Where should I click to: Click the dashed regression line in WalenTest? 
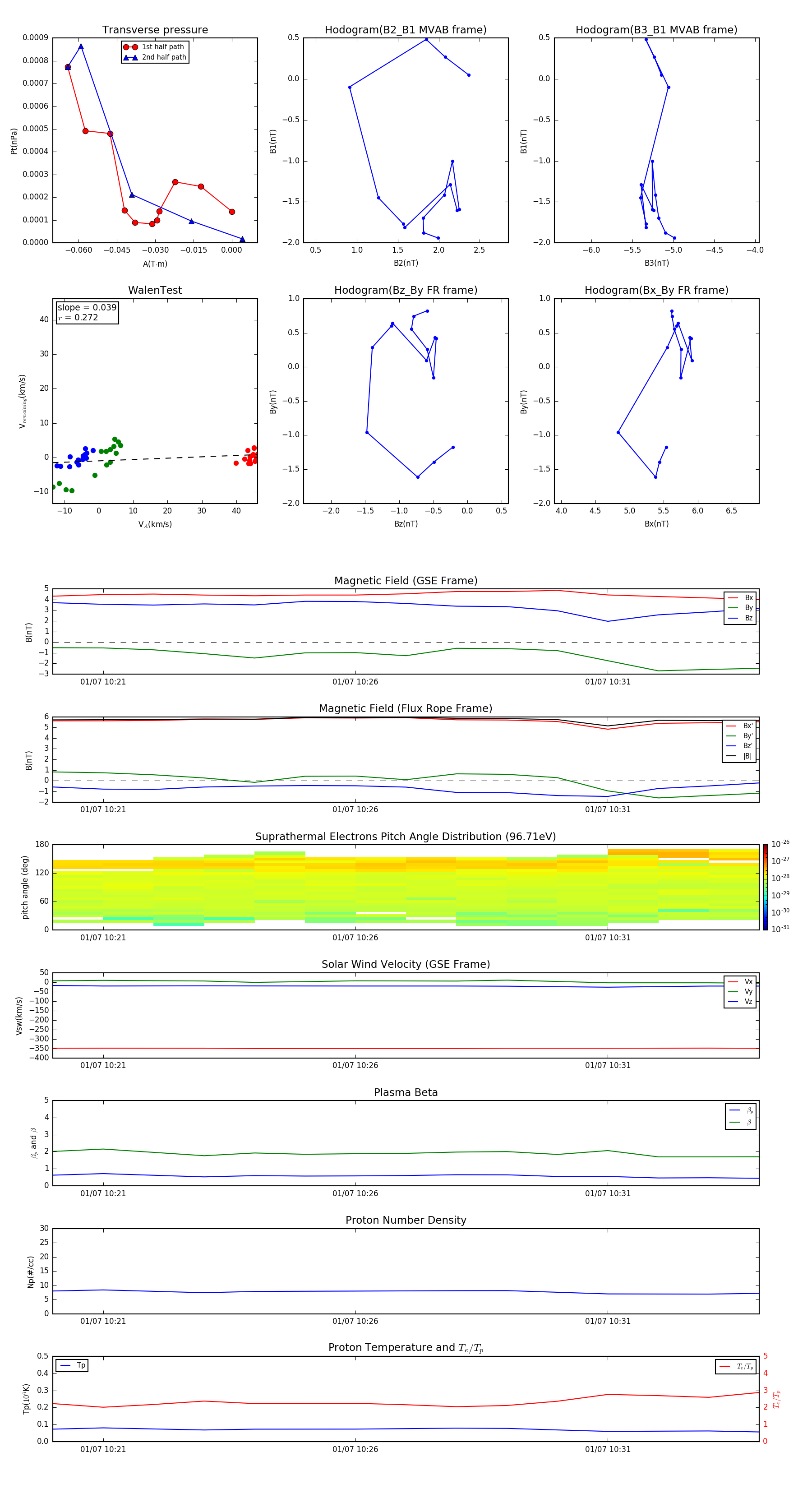click(155, 458)
